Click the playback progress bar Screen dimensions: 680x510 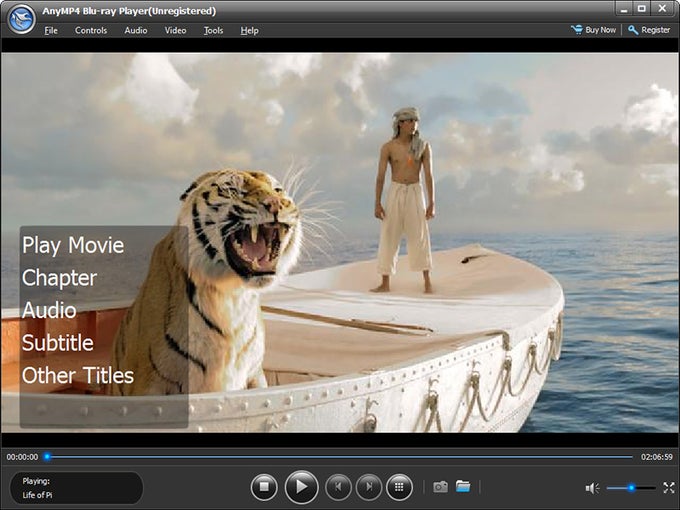point(340,457)
